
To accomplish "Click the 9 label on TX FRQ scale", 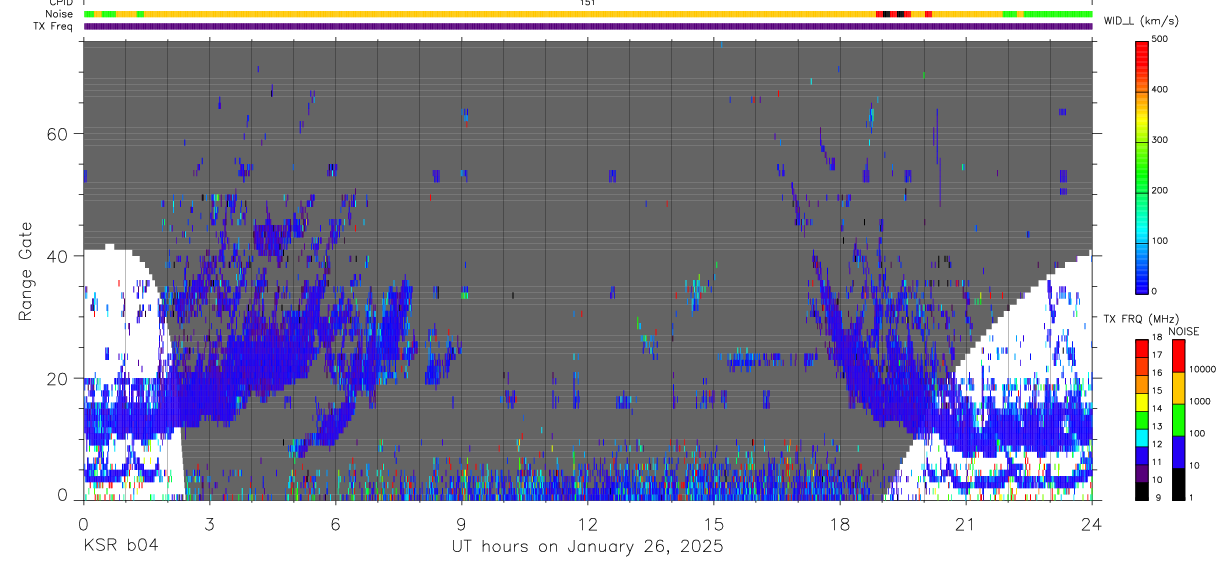I will click(1157, 497).
